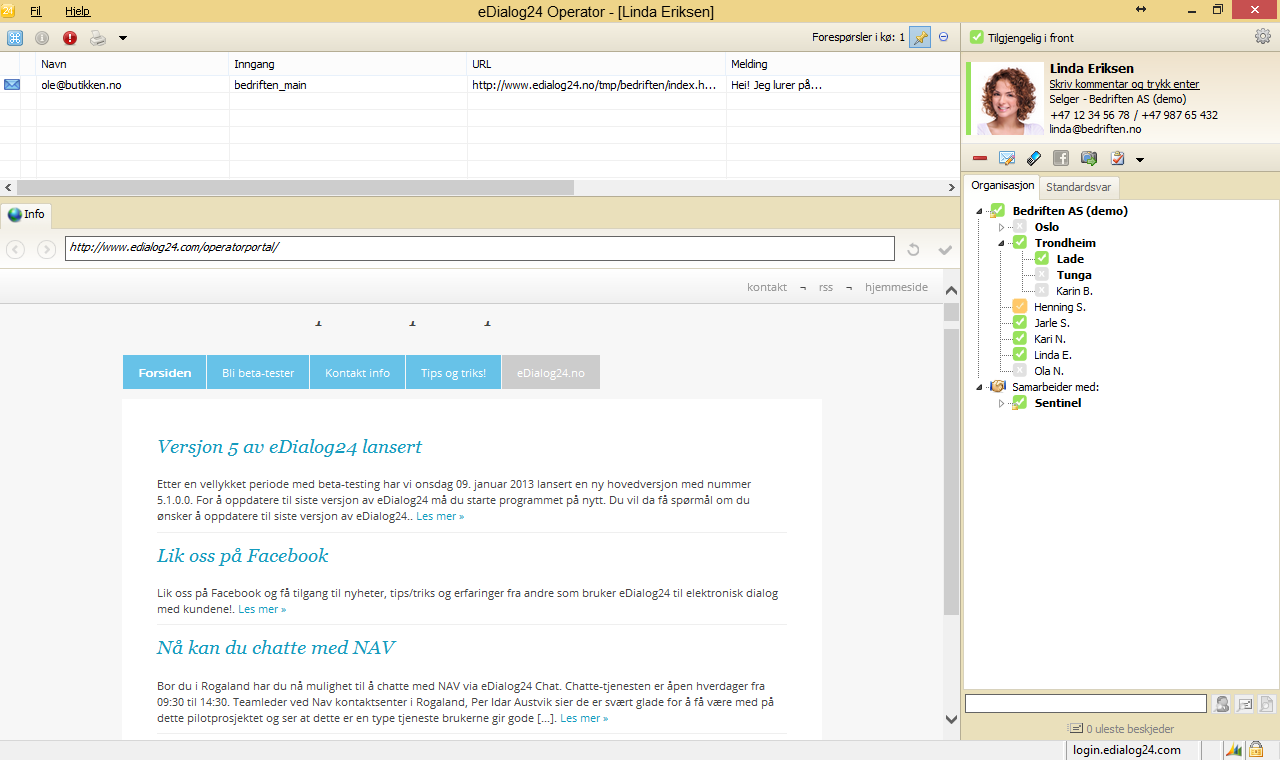
Task: Collapse the Trondheim tree node
Action: point(1001,243)
